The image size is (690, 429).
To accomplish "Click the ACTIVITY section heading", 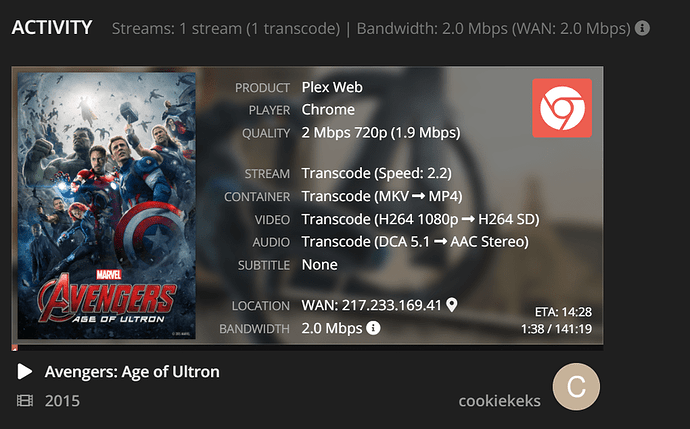I will point(52,27).
